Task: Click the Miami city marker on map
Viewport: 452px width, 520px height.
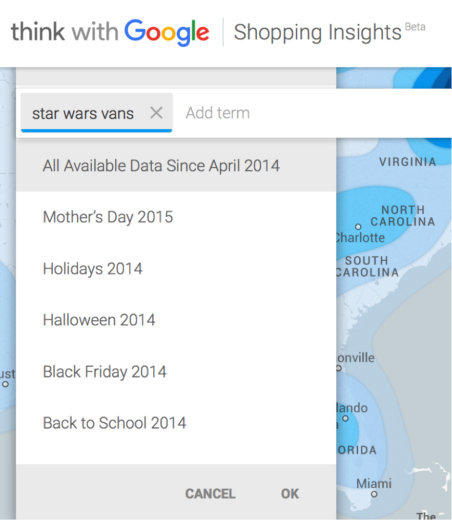Action: pyautogui.click(x=374, y=494)
